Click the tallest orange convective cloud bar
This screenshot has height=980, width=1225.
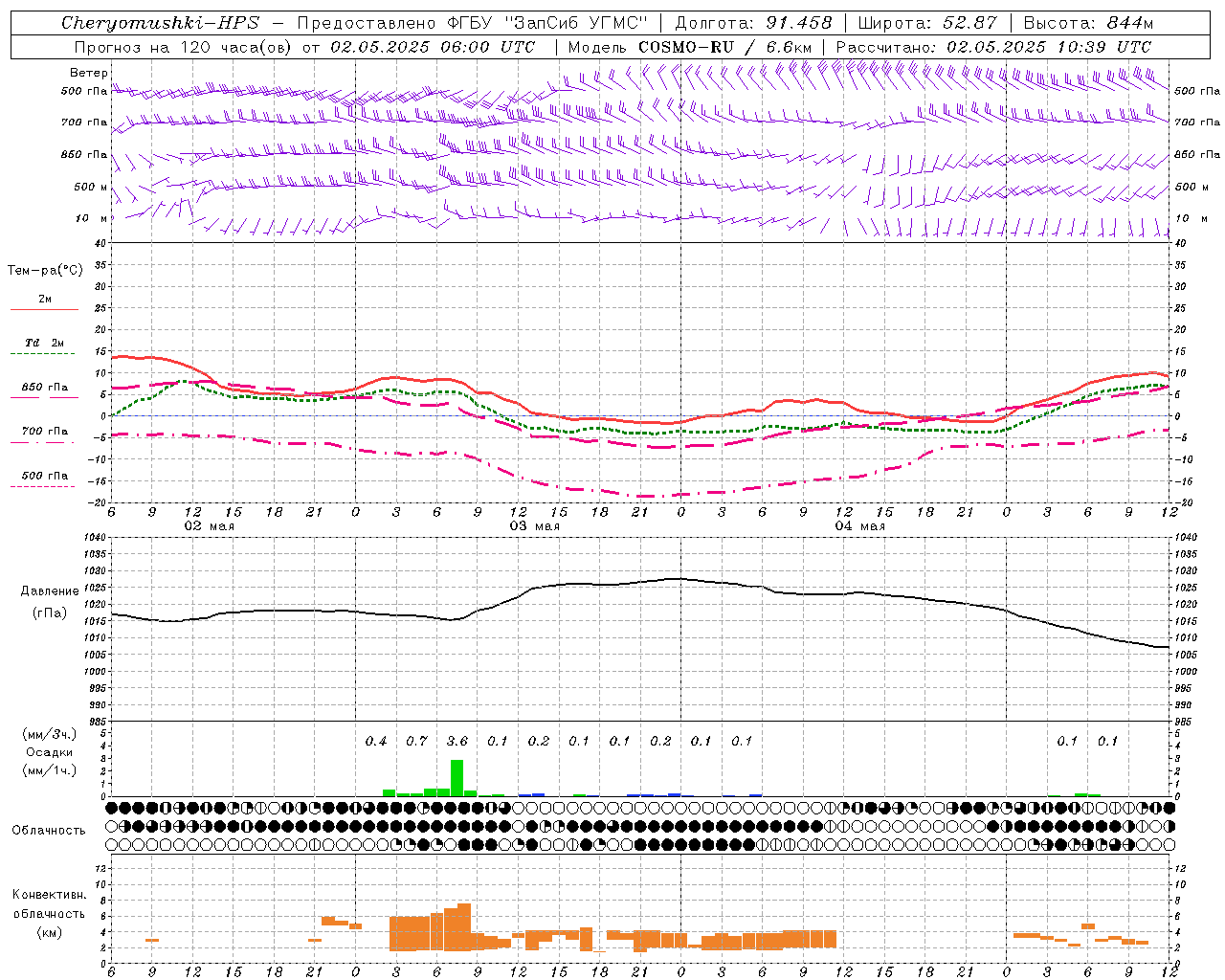point(464,926)
